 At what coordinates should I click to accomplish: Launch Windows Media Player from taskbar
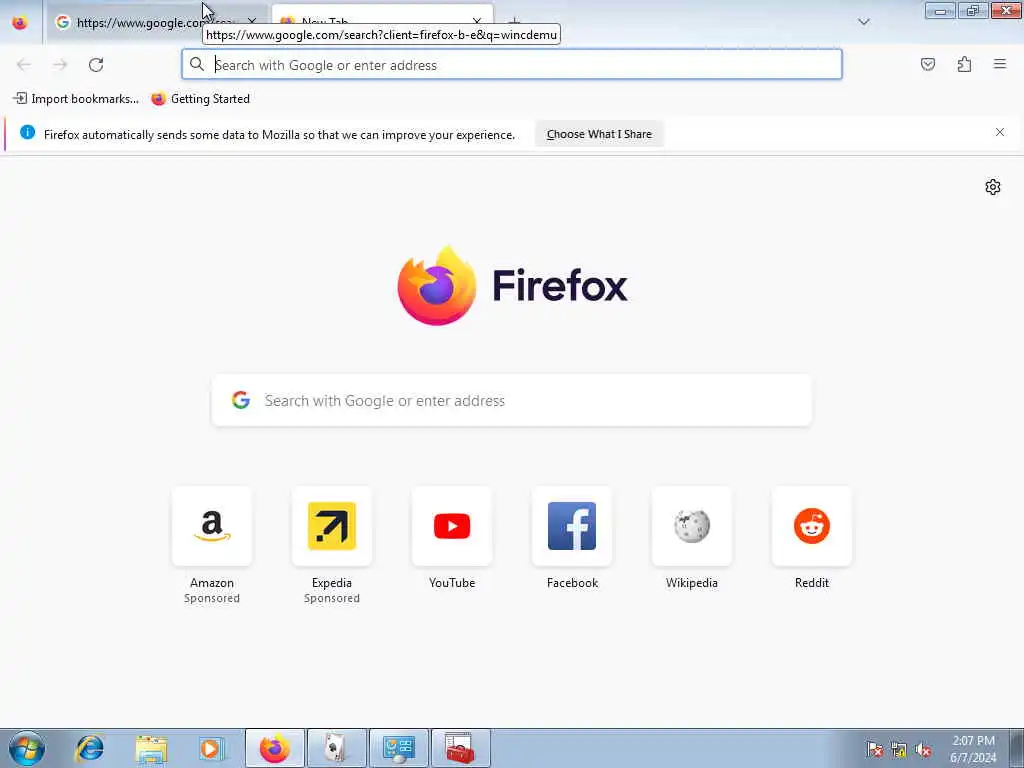(x=212, y=748)
